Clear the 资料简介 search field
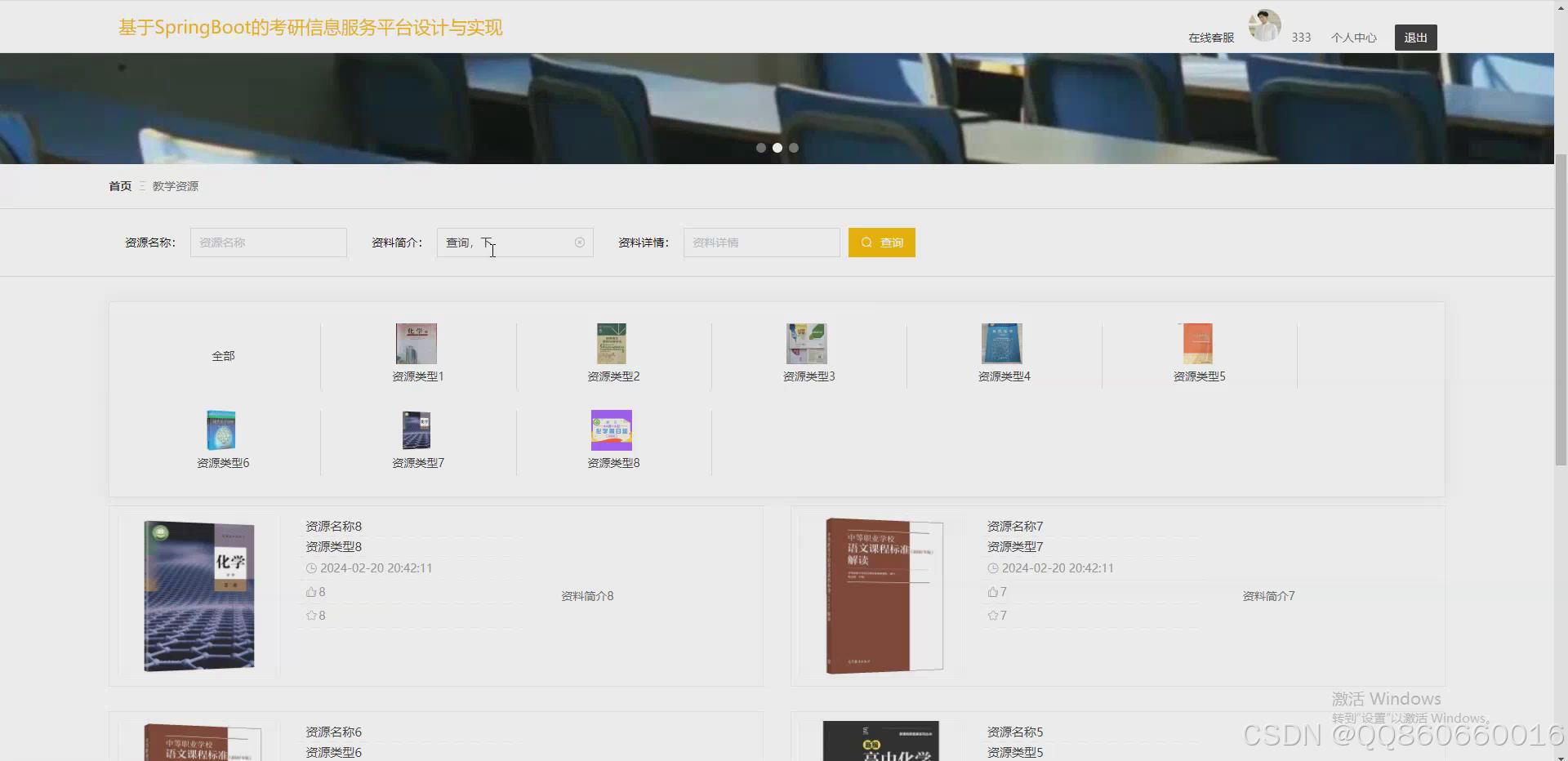Viewport: 1568px width, 761px height. (580, 243)
